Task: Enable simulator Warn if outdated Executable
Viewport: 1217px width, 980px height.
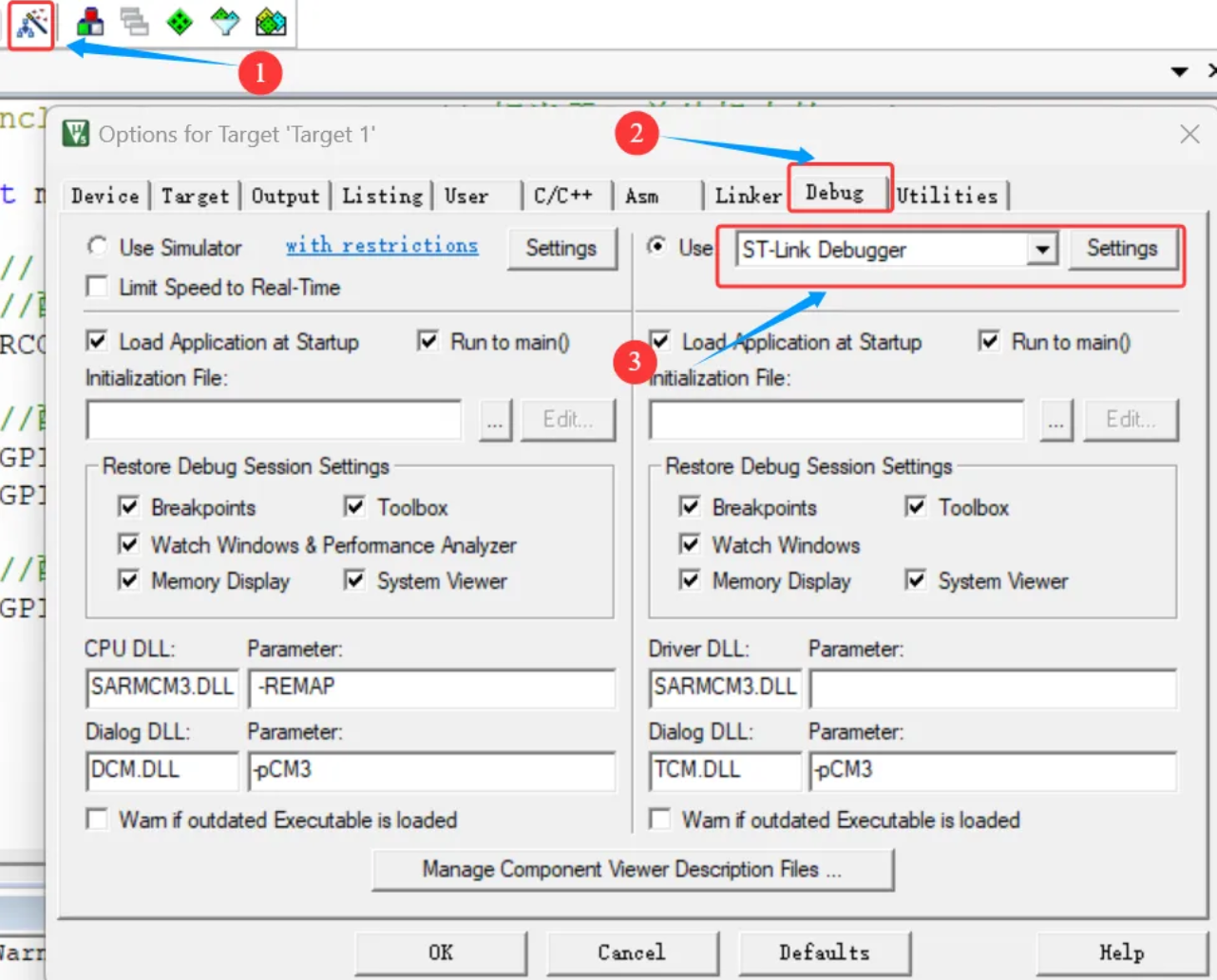Action: click(x=97, y=819)
